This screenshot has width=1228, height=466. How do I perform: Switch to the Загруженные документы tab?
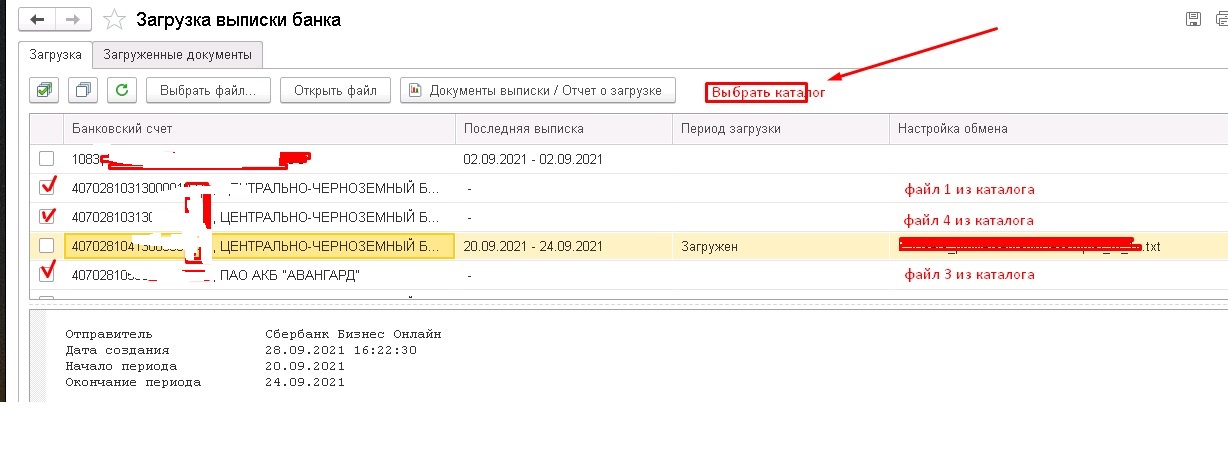[x=178, y=54]
